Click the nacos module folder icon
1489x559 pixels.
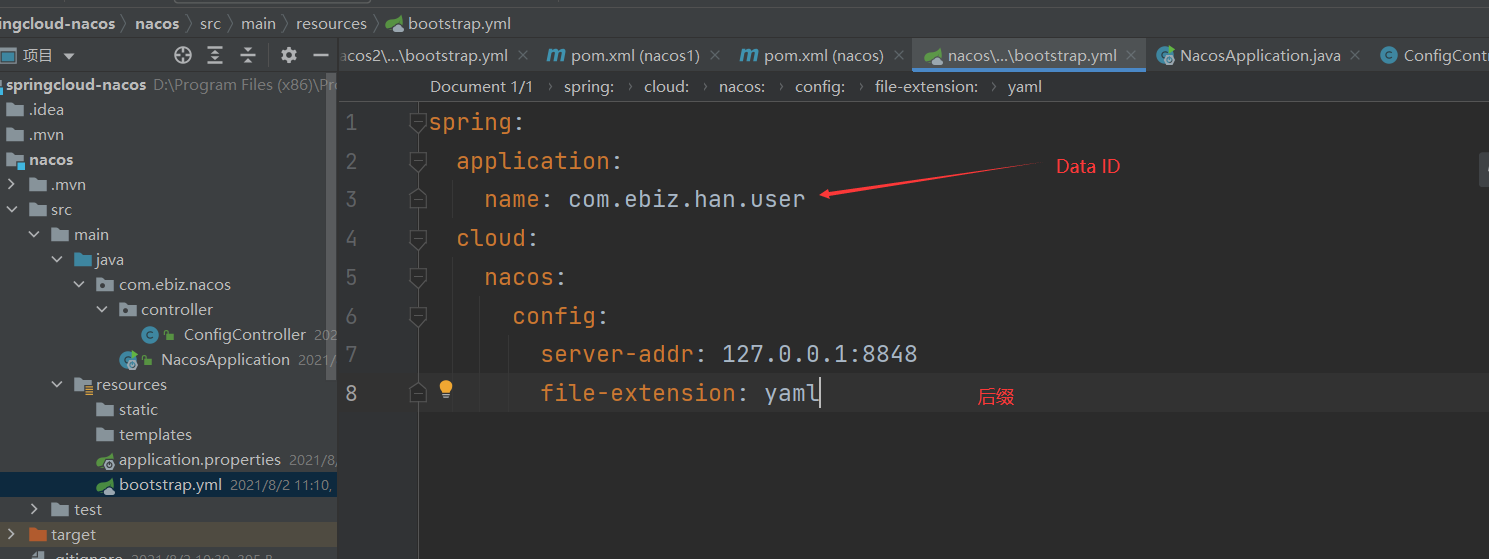pyautogui.click(x=15, y=160)
